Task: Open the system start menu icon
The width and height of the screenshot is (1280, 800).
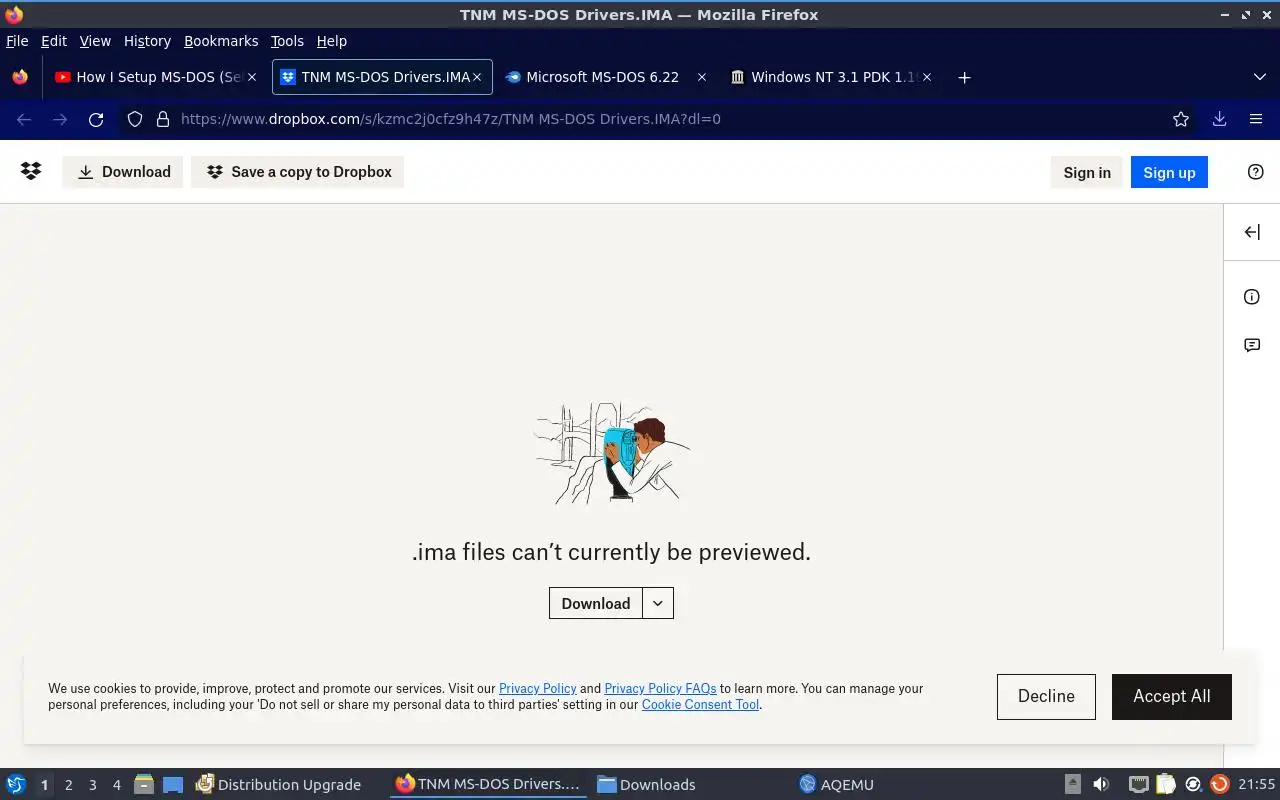Action: click(x=16, y=784)
